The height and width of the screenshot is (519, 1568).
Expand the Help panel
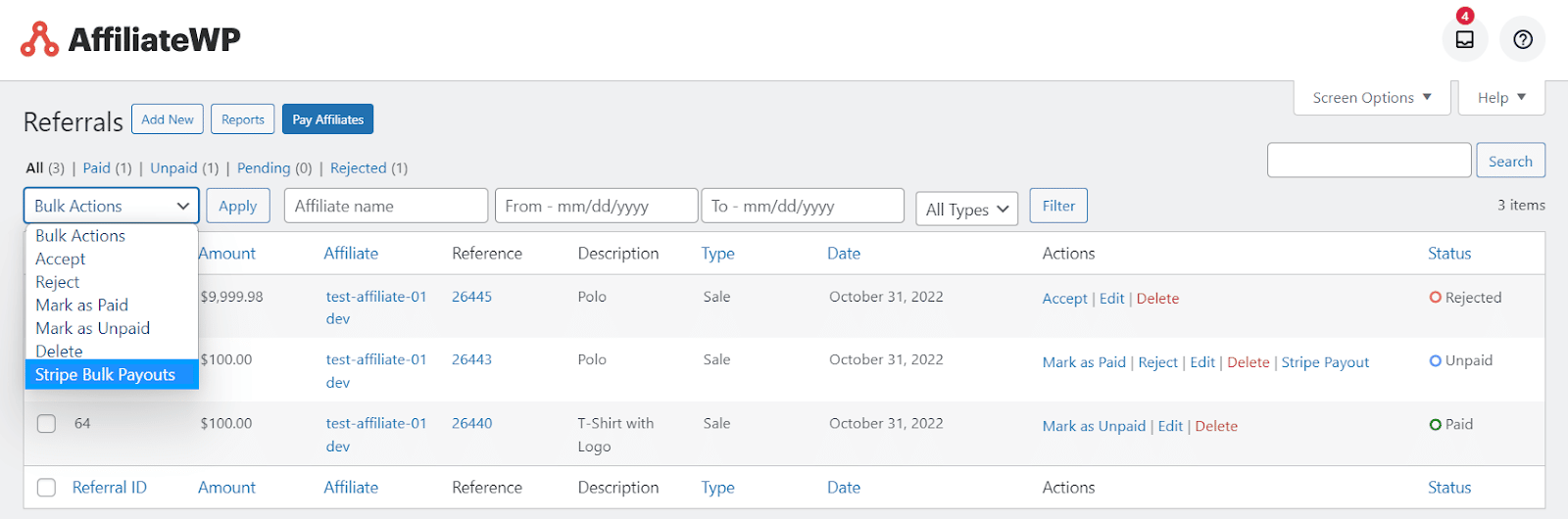(x=1501, y=98)
